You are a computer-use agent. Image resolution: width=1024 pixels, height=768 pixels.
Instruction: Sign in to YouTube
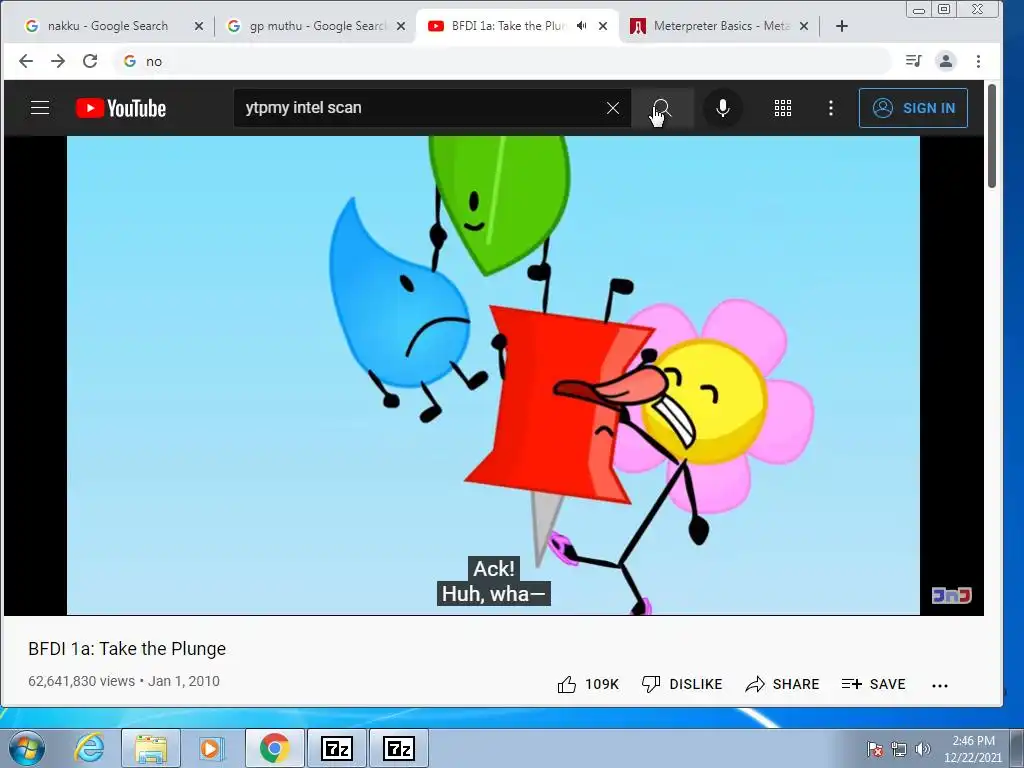click(x=913, y=108)
